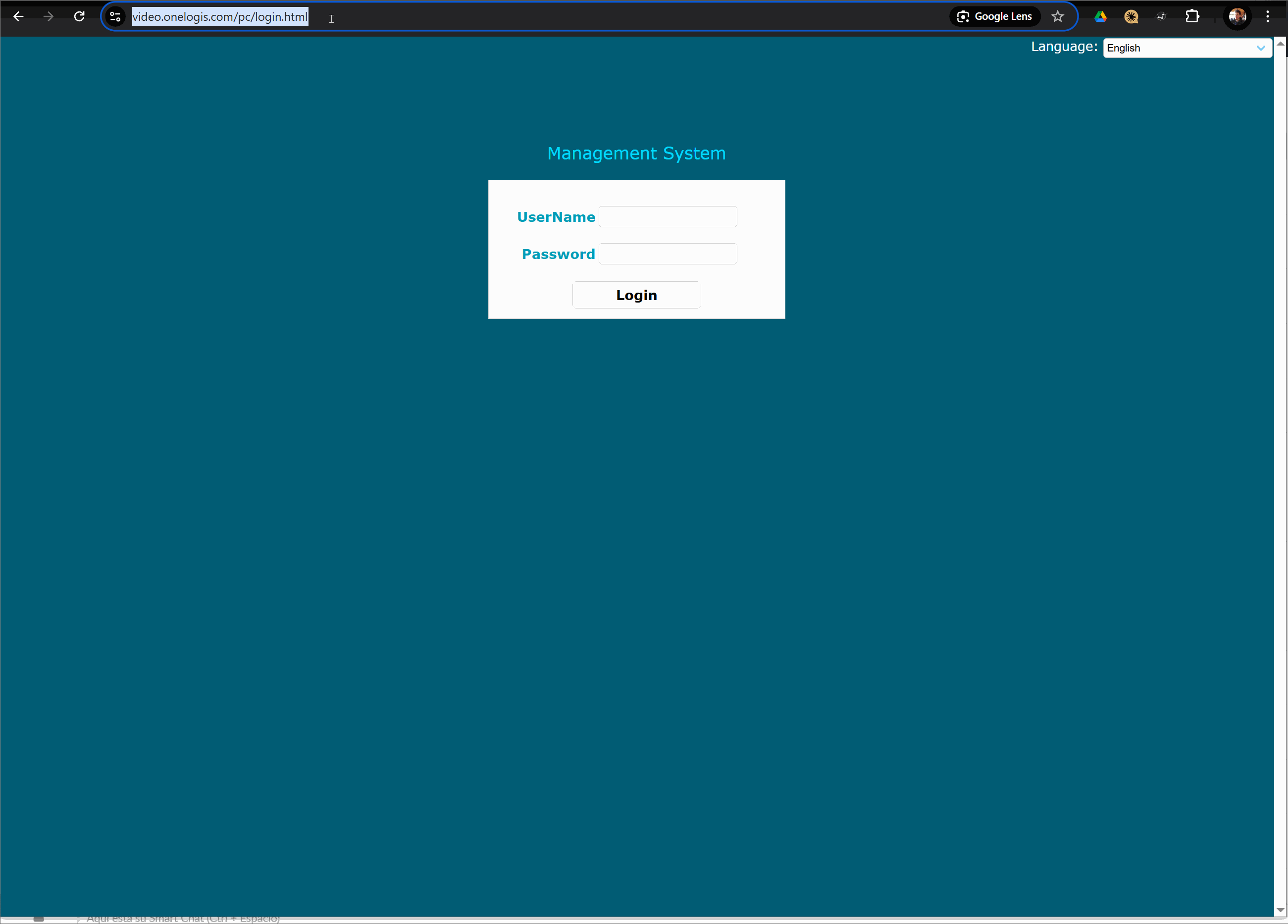Click the scrollbar up arrow

pos(1280,44)
